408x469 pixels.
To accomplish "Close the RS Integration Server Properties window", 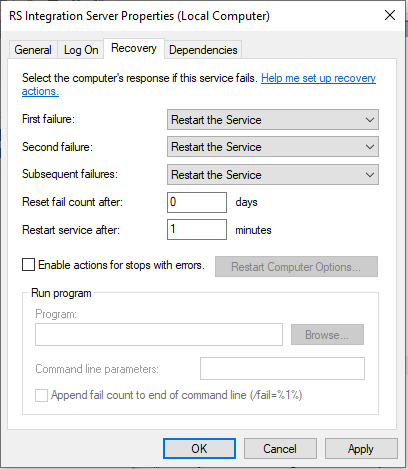I will pos(390,15).
